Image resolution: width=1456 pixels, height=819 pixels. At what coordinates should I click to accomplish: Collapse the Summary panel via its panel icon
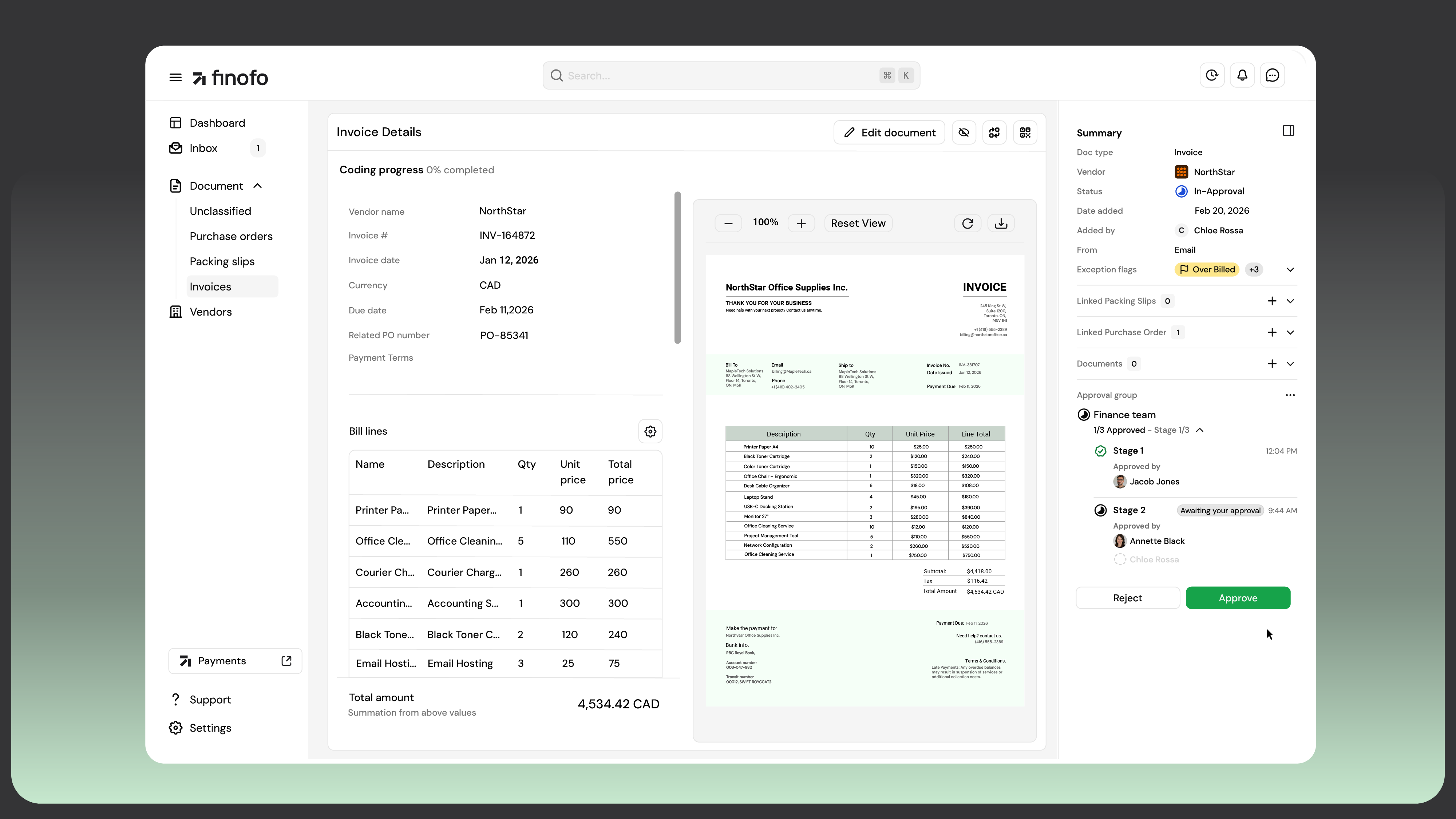coord(1289,131)
